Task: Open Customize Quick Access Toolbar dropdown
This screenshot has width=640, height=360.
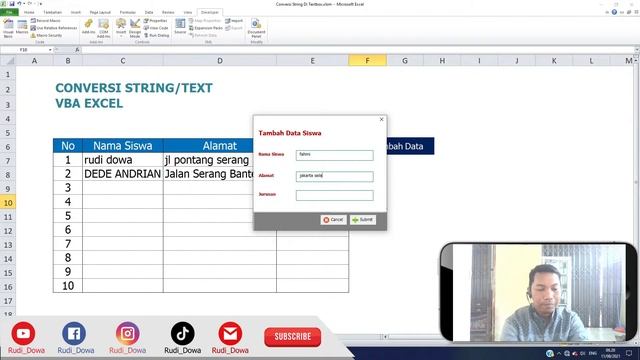Action: point(41,4)
